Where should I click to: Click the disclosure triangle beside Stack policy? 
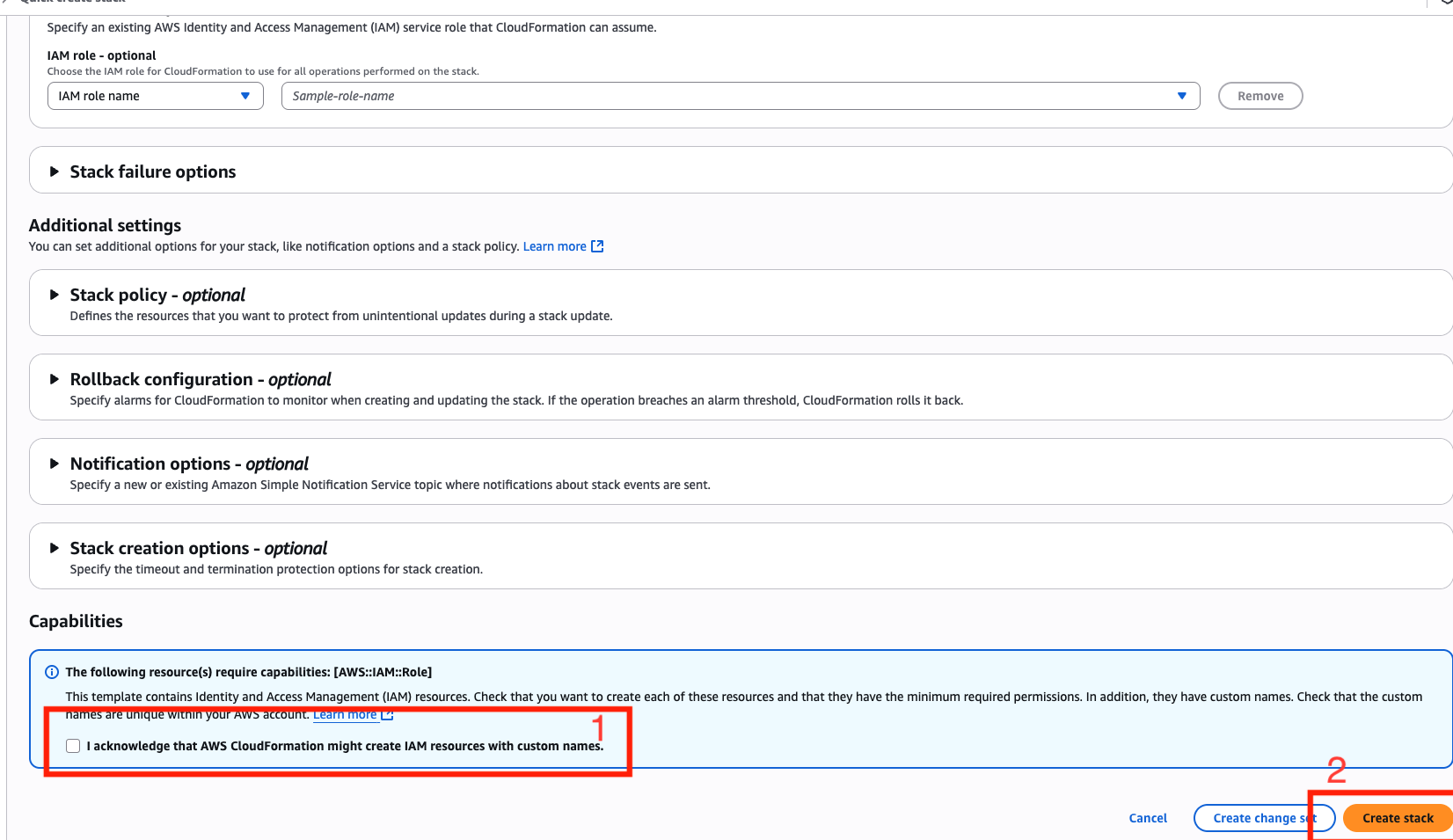click(55, 295)
